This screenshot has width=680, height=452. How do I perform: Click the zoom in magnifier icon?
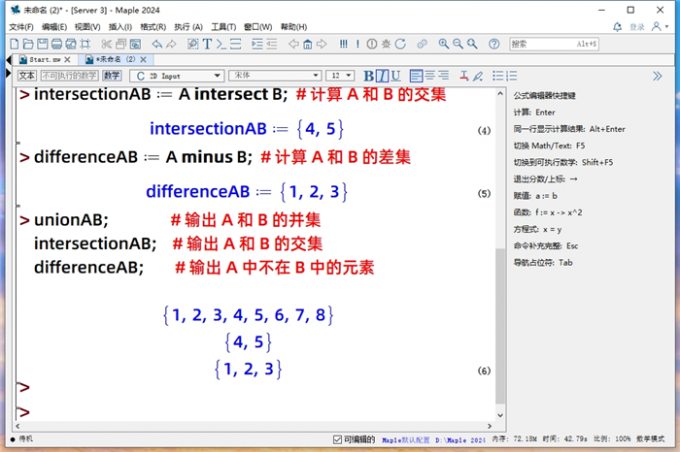point(443,44)
